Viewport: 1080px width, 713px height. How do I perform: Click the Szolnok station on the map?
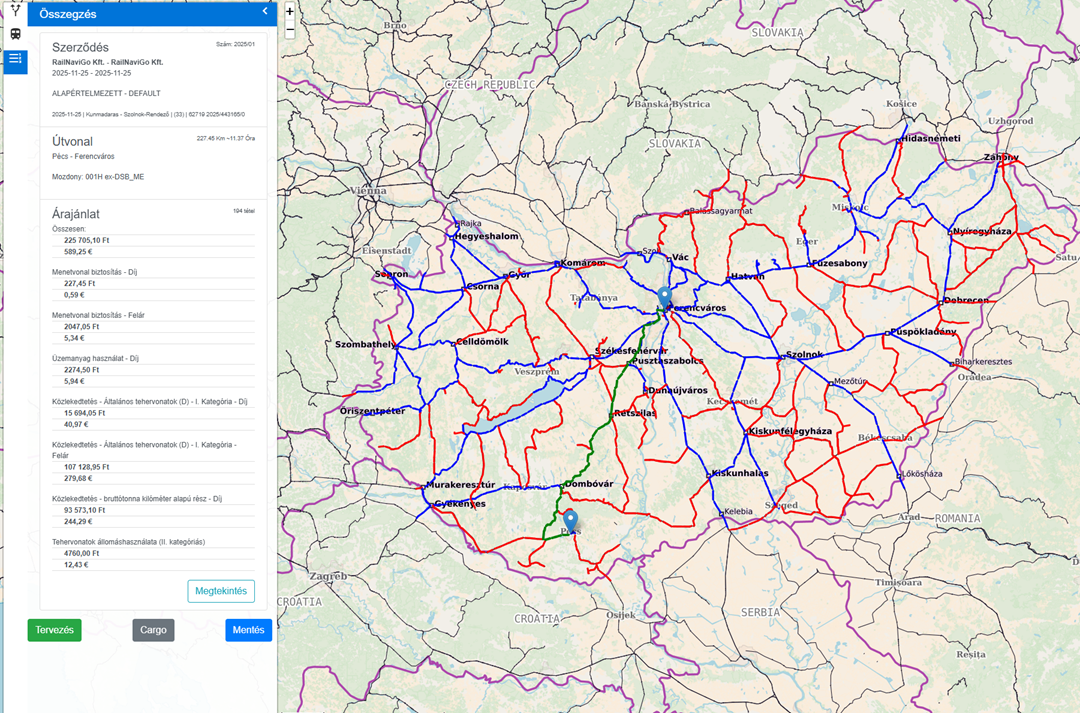[803, 355]
